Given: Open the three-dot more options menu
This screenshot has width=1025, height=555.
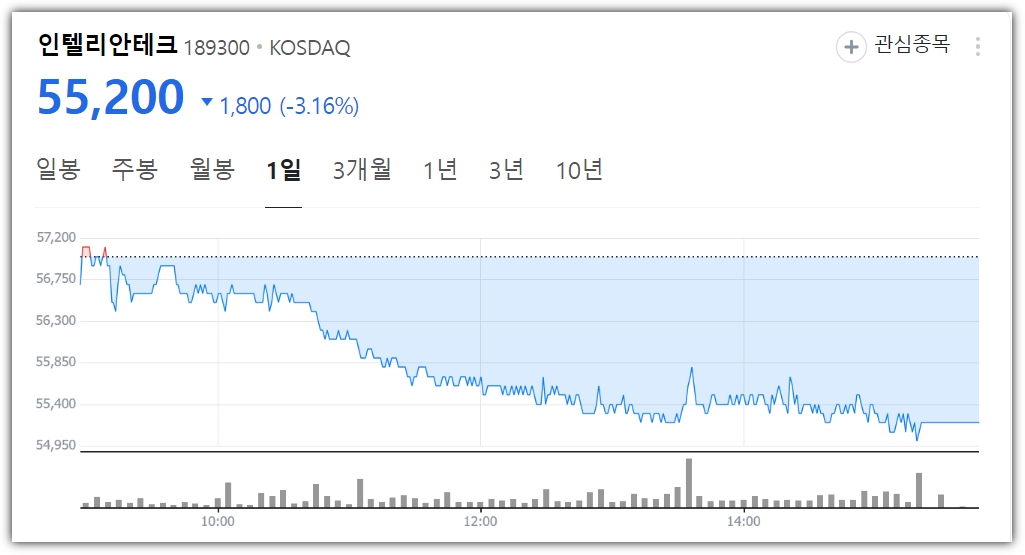Looking at the screenshot, I should click(977, 46).
